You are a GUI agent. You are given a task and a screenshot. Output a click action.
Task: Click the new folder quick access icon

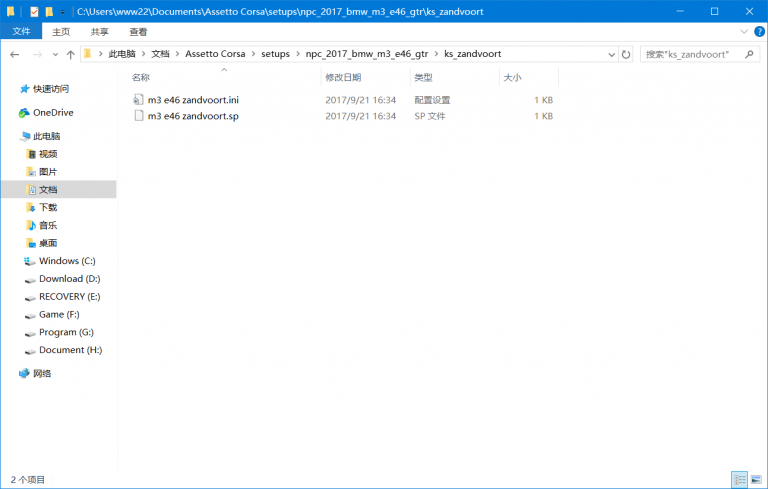click(x=49, y=11)
